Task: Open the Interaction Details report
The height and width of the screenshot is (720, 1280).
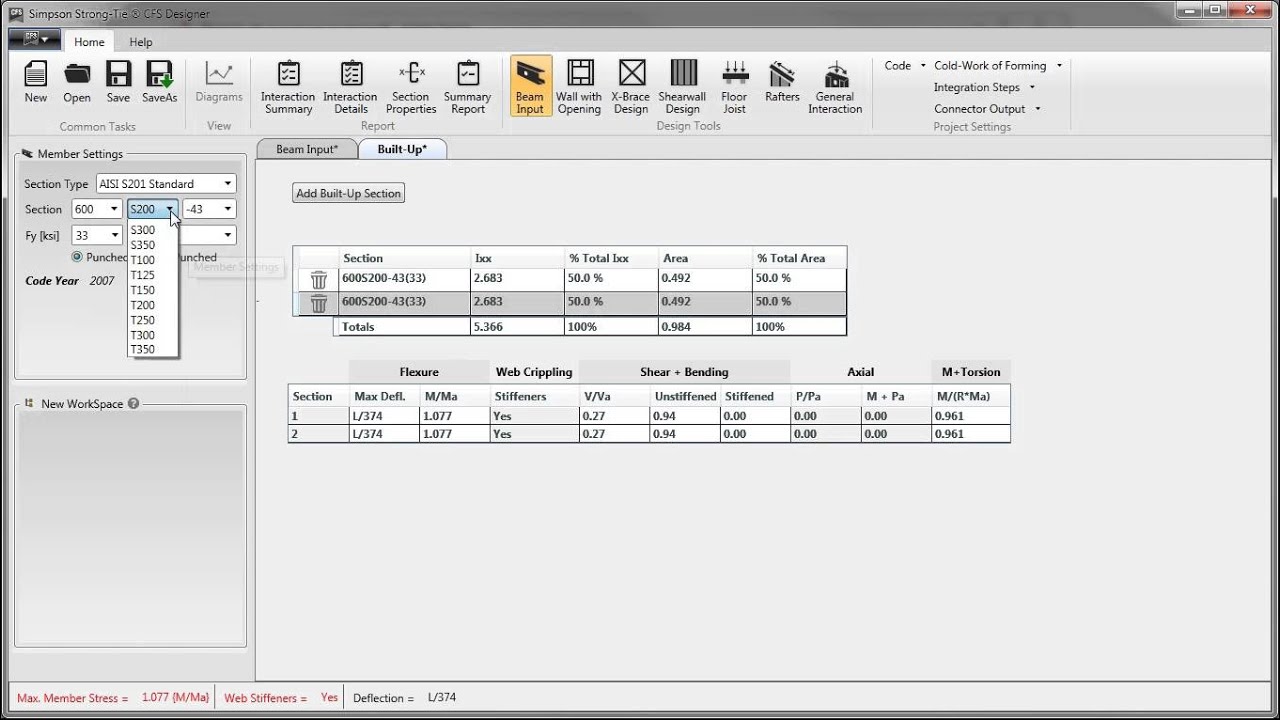Action: pos(350,87)
